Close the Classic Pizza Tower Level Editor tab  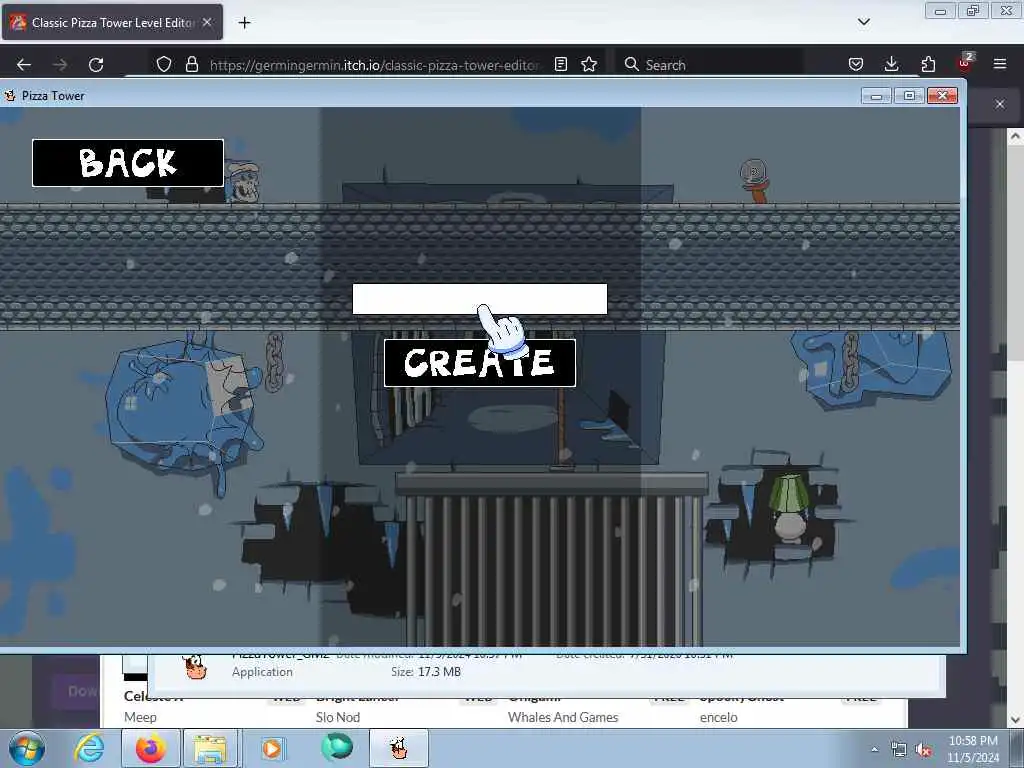tap(207, 22)
